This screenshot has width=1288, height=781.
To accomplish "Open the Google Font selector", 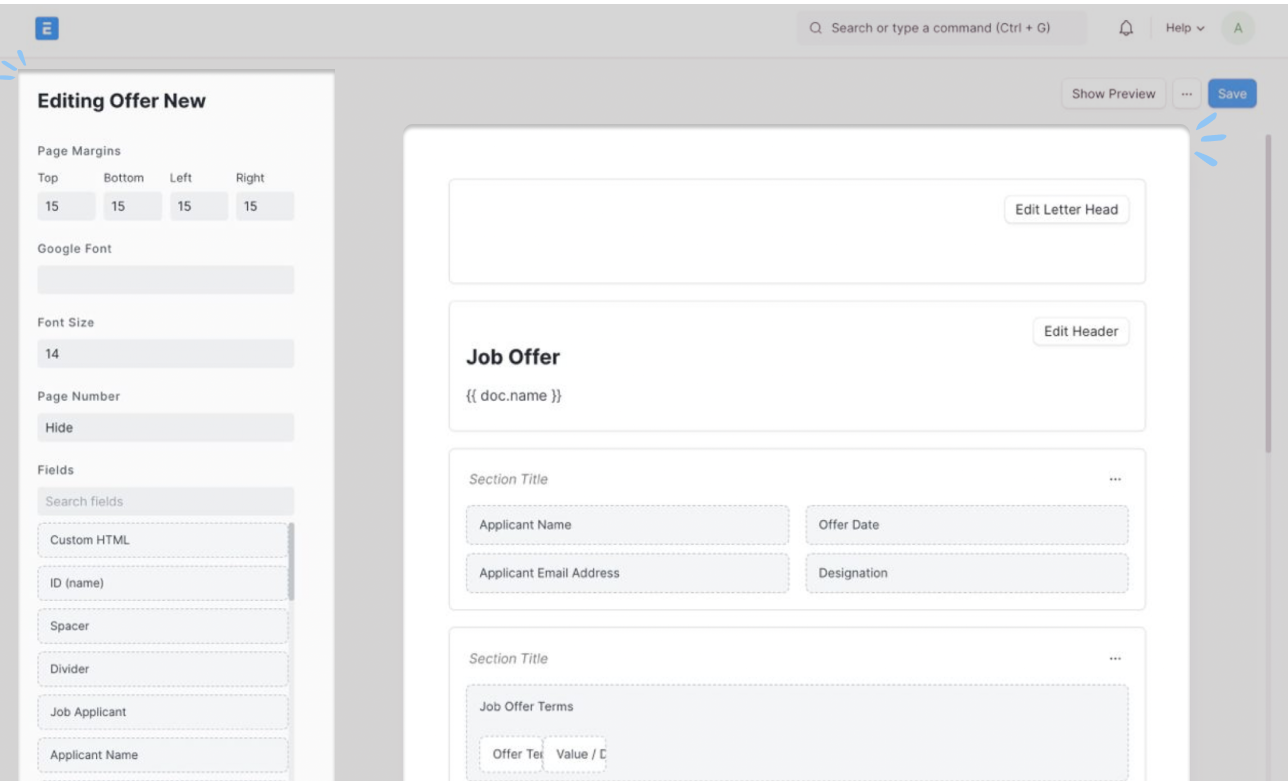I will pyautogui.click(x=165, y=277).
